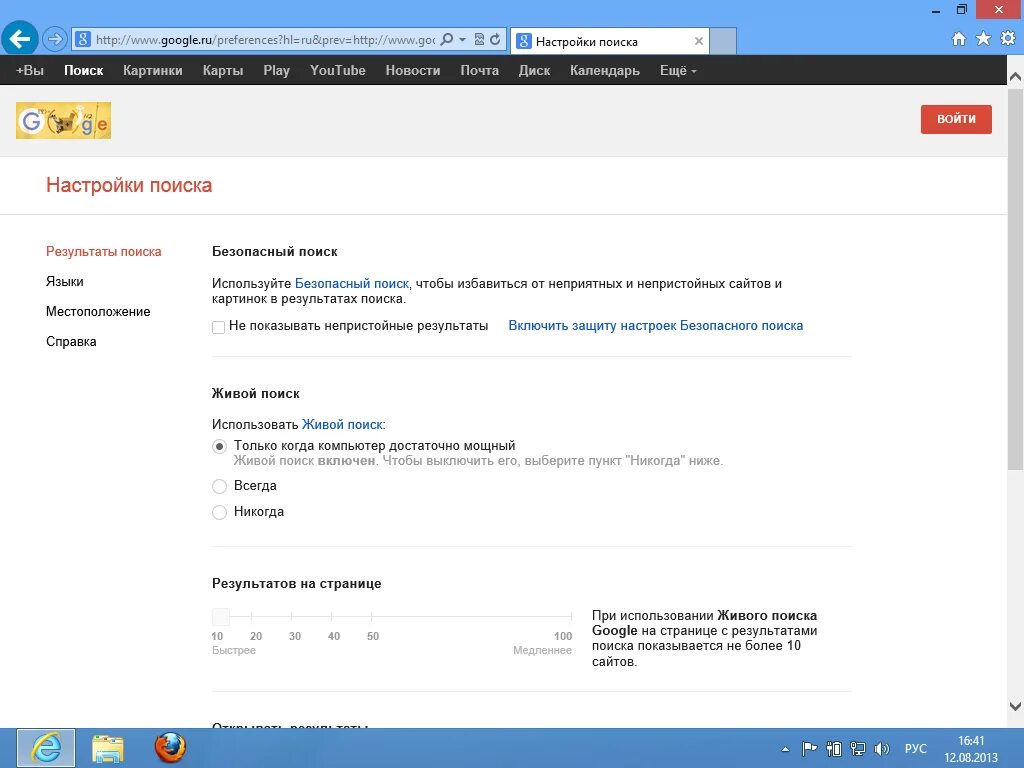Click the Настройки поиска browser tab
This screenshot has height=768, width=1024.
(x=610, y=41)
